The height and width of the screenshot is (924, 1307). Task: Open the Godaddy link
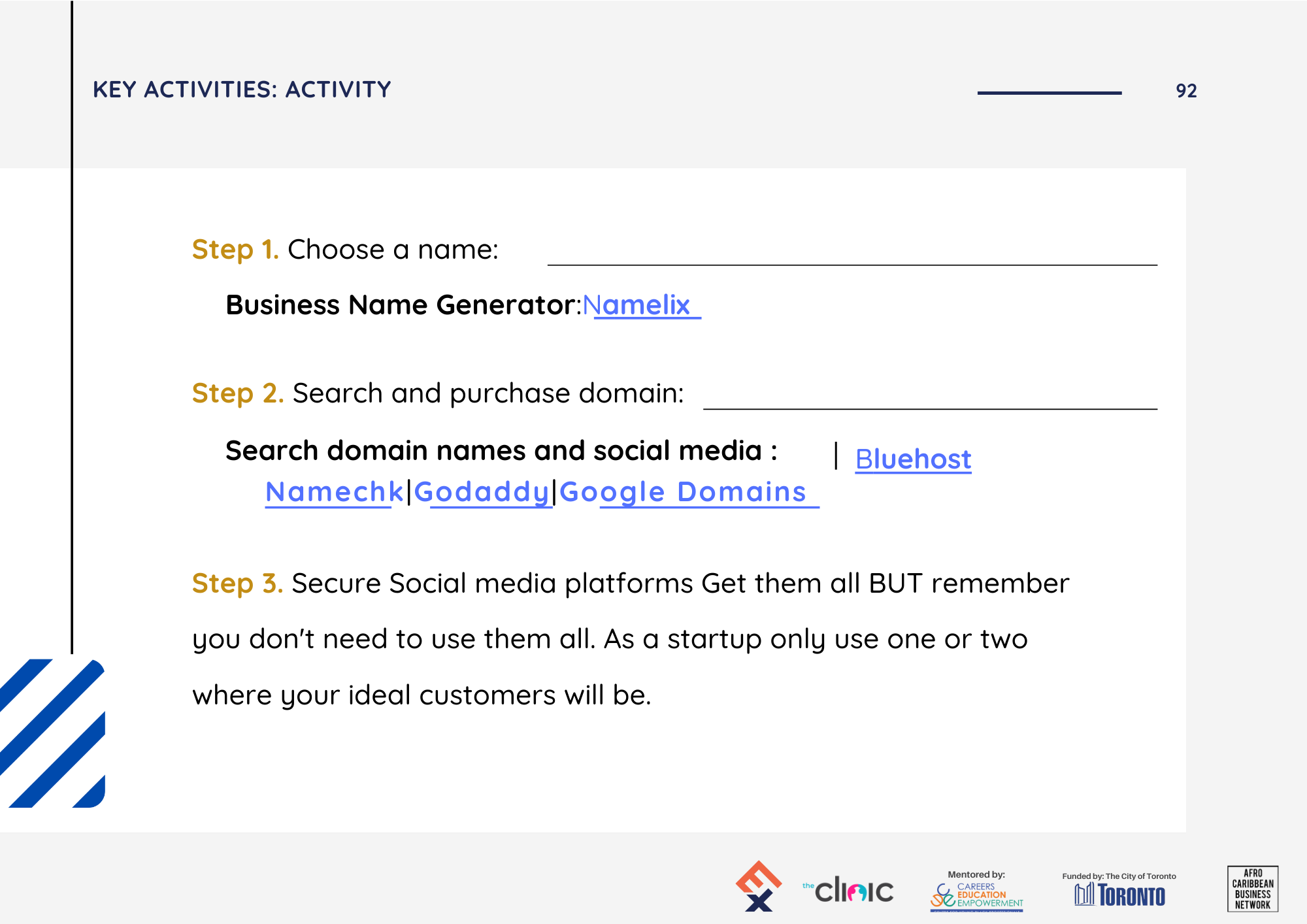click(482, 492)
